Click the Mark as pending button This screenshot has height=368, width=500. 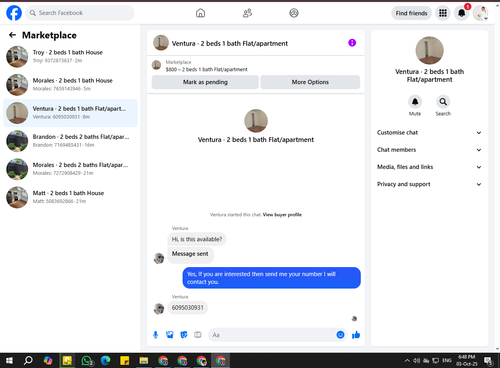pos(205,82)
